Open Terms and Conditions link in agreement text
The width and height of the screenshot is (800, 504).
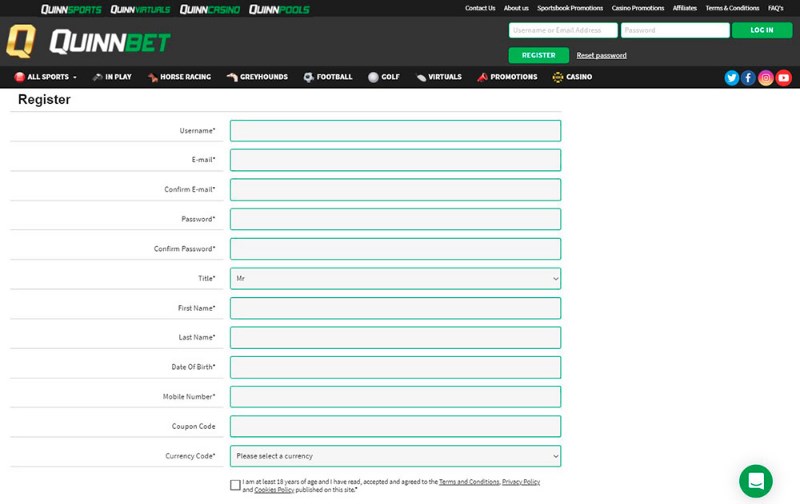click(469, 482)
